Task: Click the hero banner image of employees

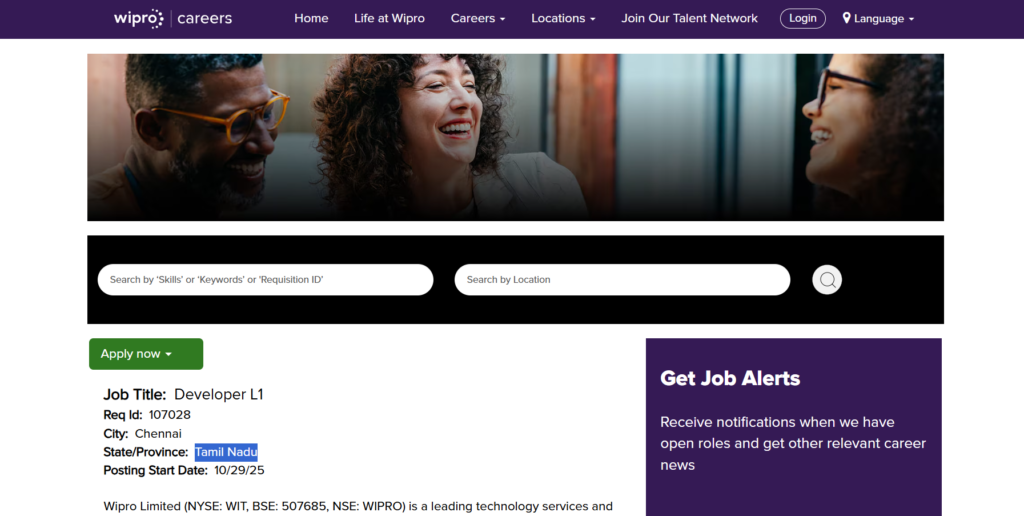Action: pos(515,137)
